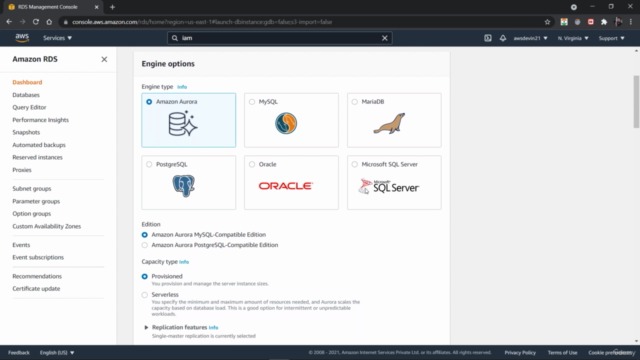This screenshot has width=640, height=360.
Task: Reload the page in browser
Action: (36, 22)
